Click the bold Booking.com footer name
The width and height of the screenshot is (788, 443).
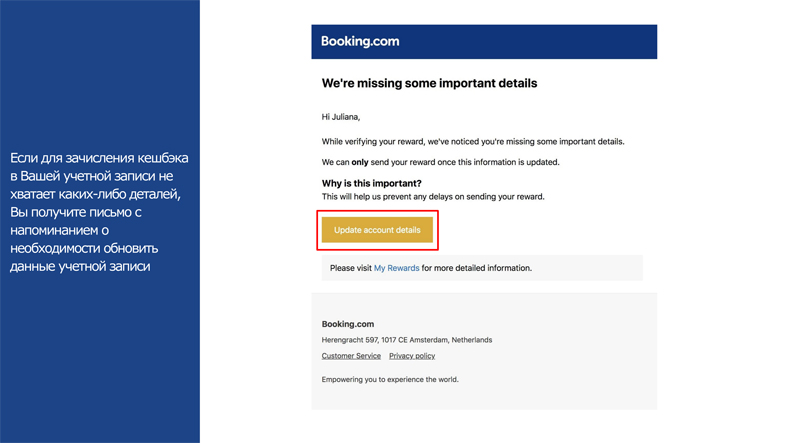(348, 324)
